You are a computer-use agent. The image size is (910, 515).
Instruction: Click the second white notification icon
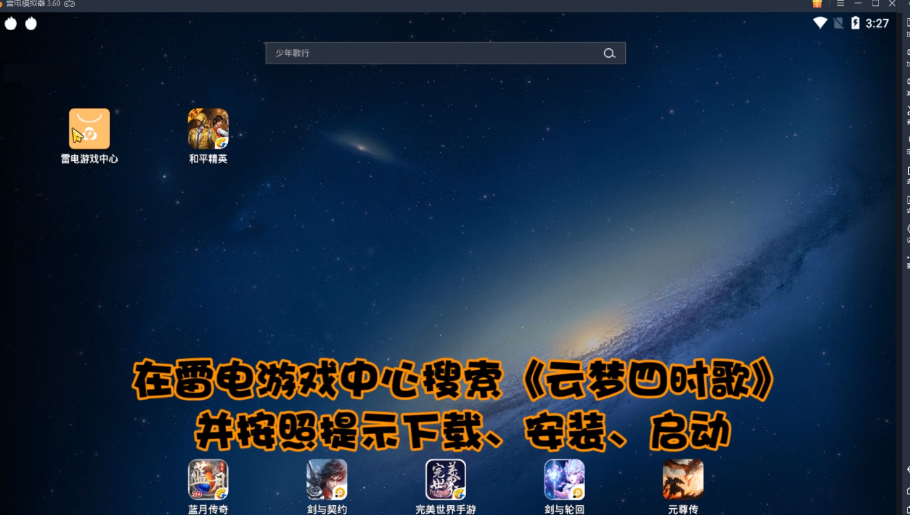coord(31,23)
